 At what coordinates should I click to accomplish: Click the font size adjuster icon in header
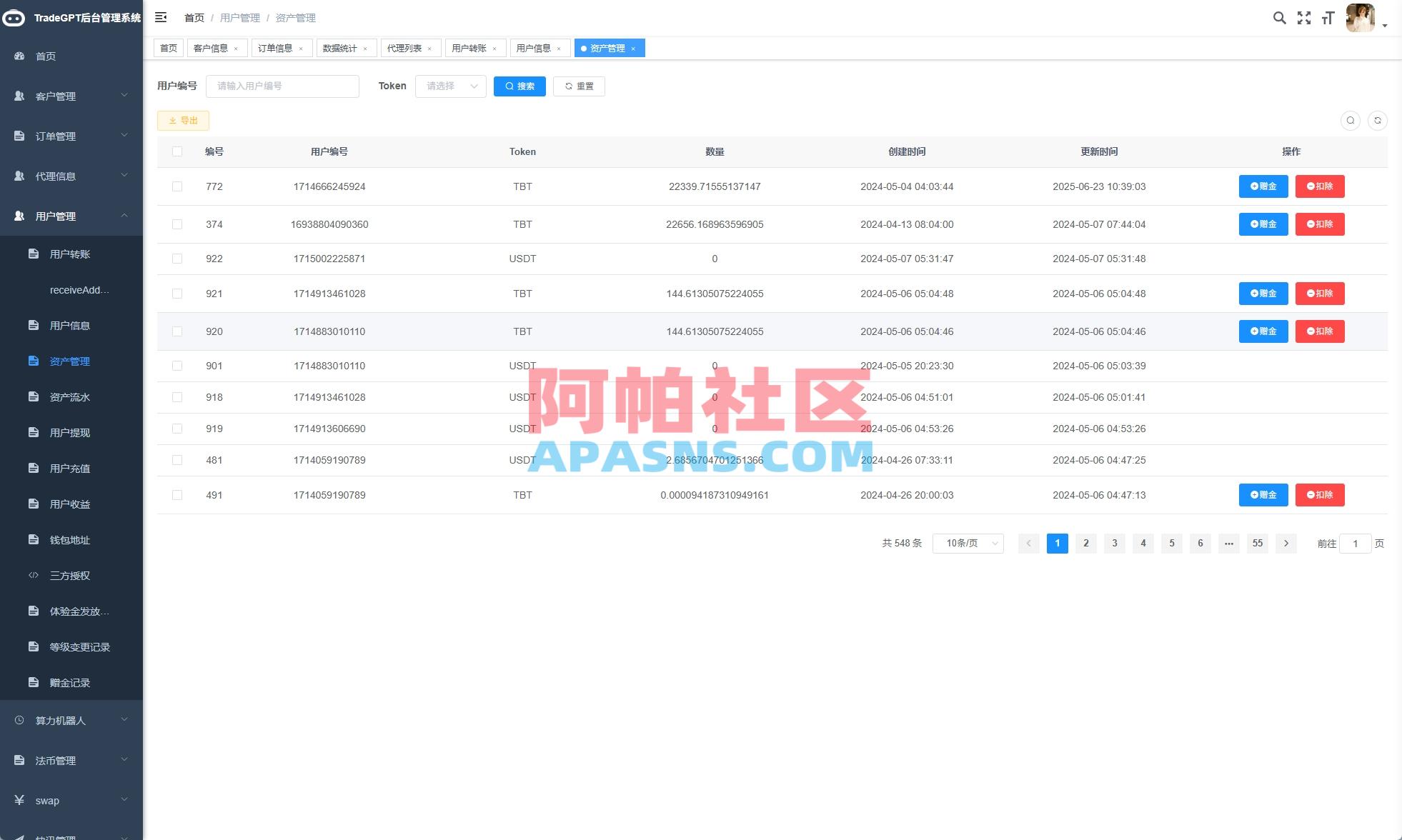point(1328,18)
